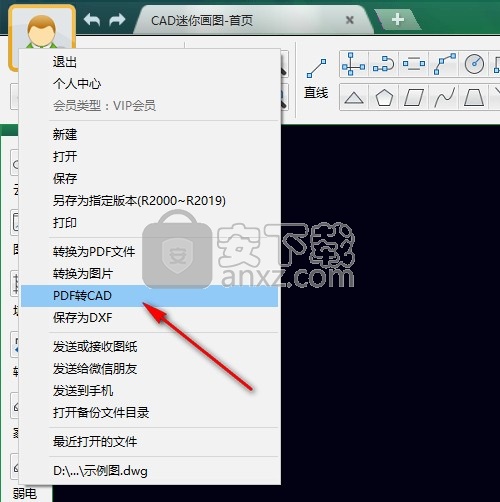500x502 pixels.
Task: Select highlighted PDF转CAD entry
Action: pyautogui.click(x=149, y=296)
